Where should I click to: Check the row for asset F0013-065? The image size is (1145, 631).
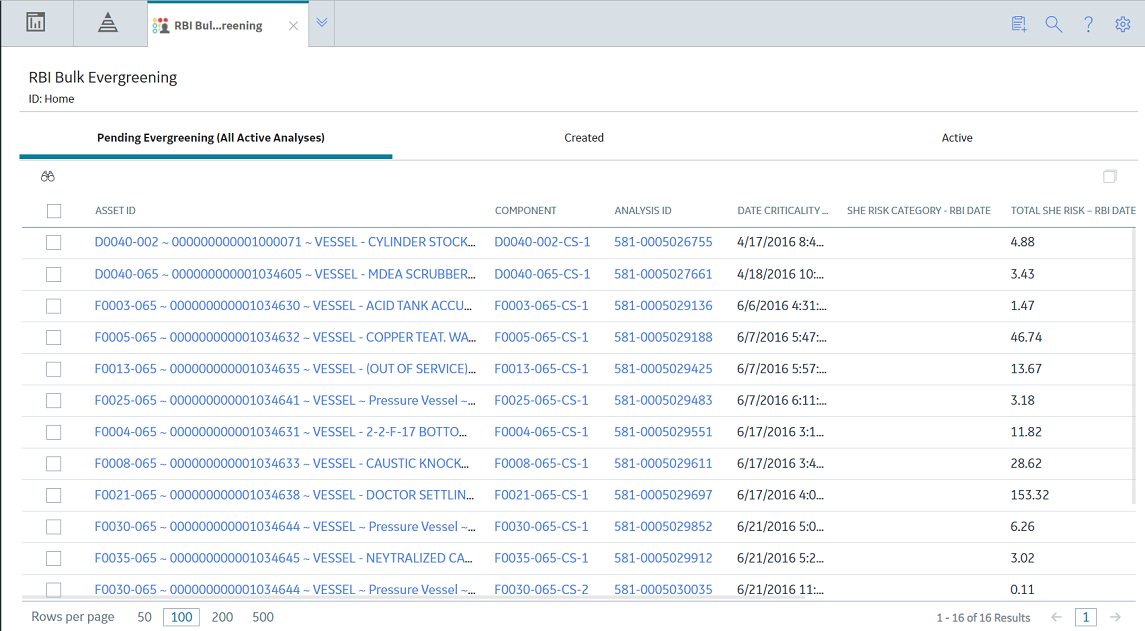(54, 370)
